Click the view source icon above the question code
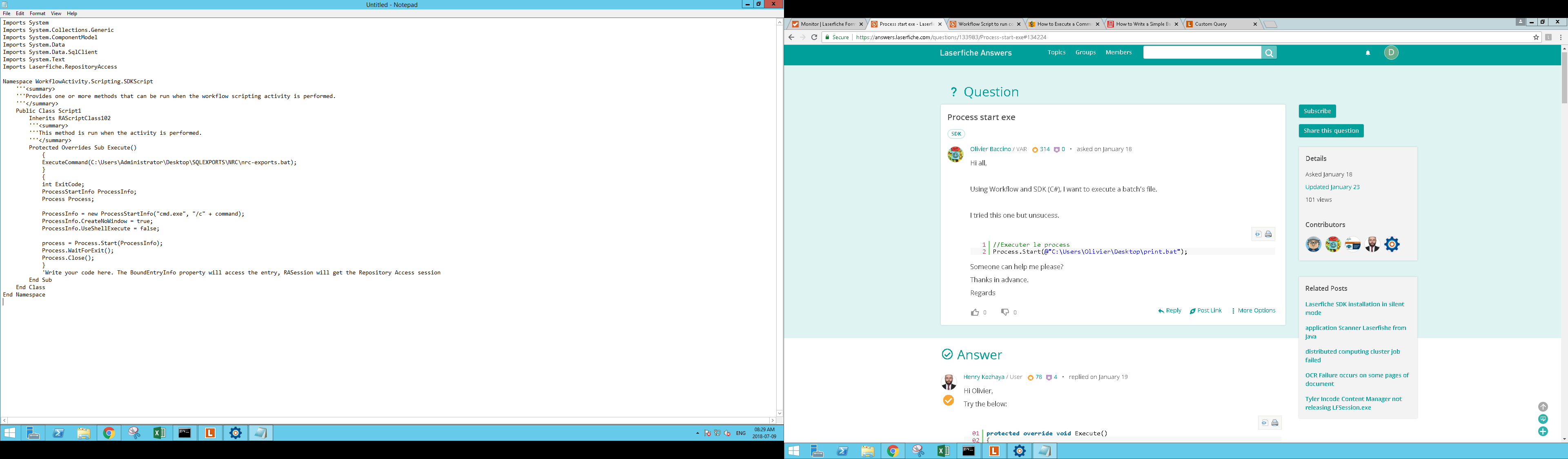 pyautogui.click(x=1258, y=234)
